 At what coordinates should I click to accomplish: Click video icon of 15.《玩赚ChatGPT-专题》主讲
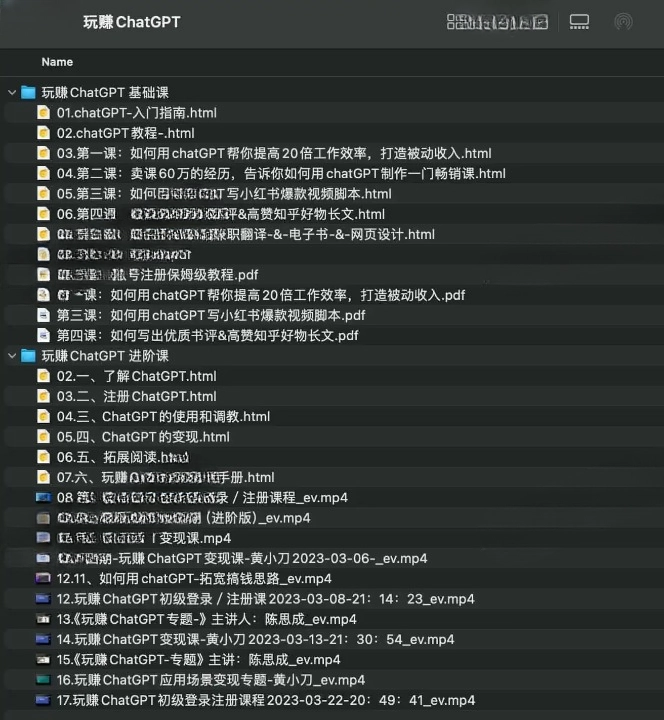coord(43,659)
